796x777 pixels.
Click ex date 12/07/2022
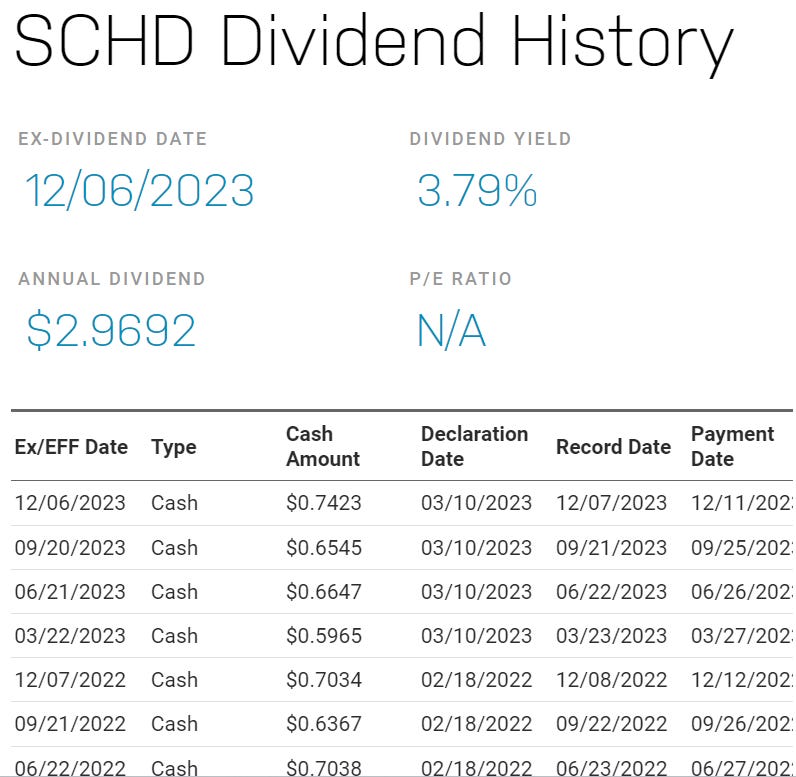[x=70, y=680]
